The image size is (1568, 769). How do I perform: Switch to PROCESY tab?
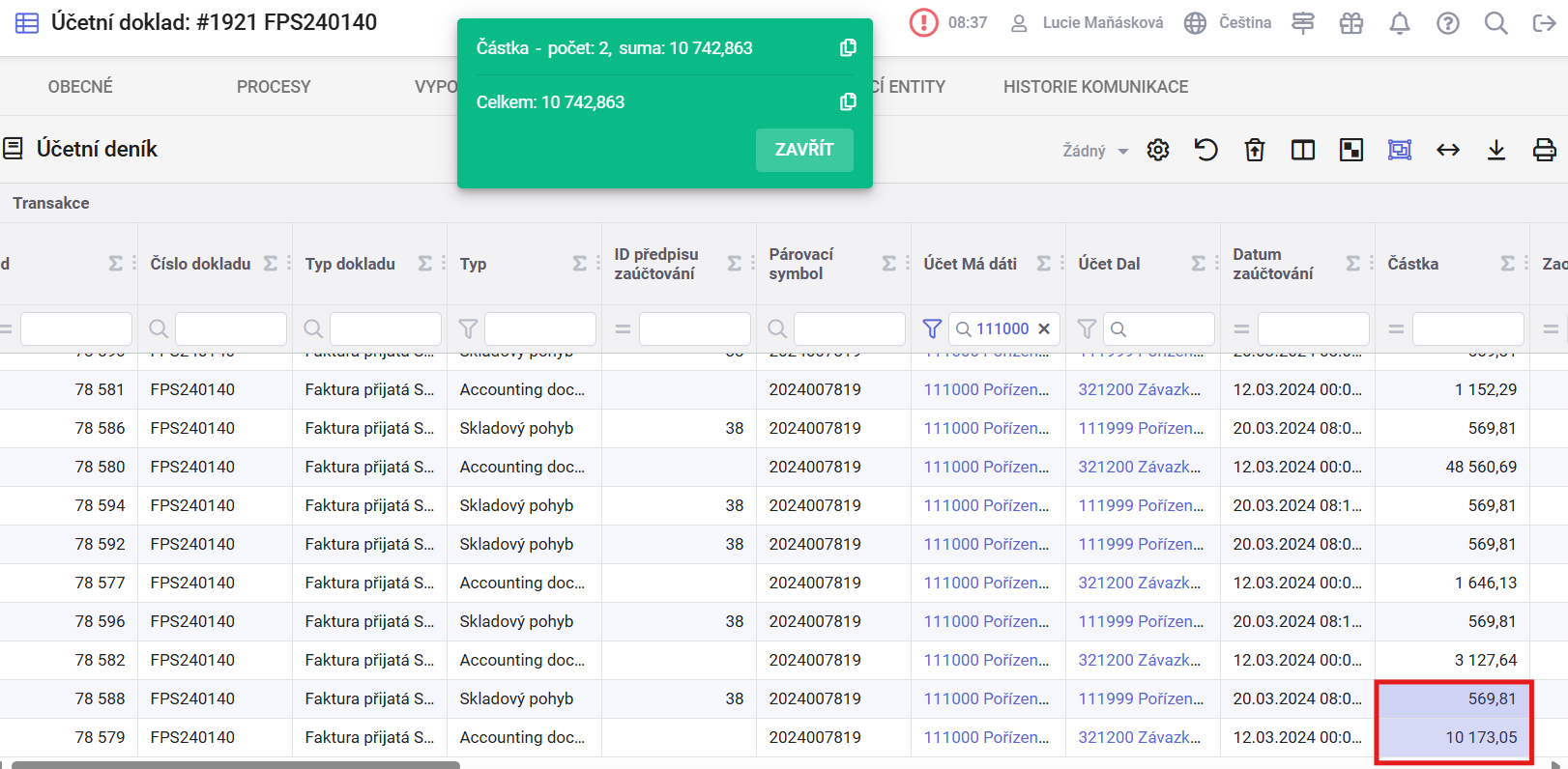[x=274, y=87]
